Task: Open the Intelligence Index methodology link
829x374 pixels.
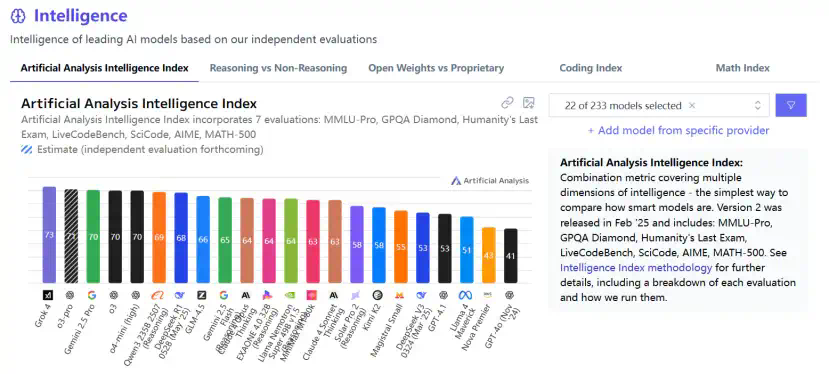Action: point(636,267)
